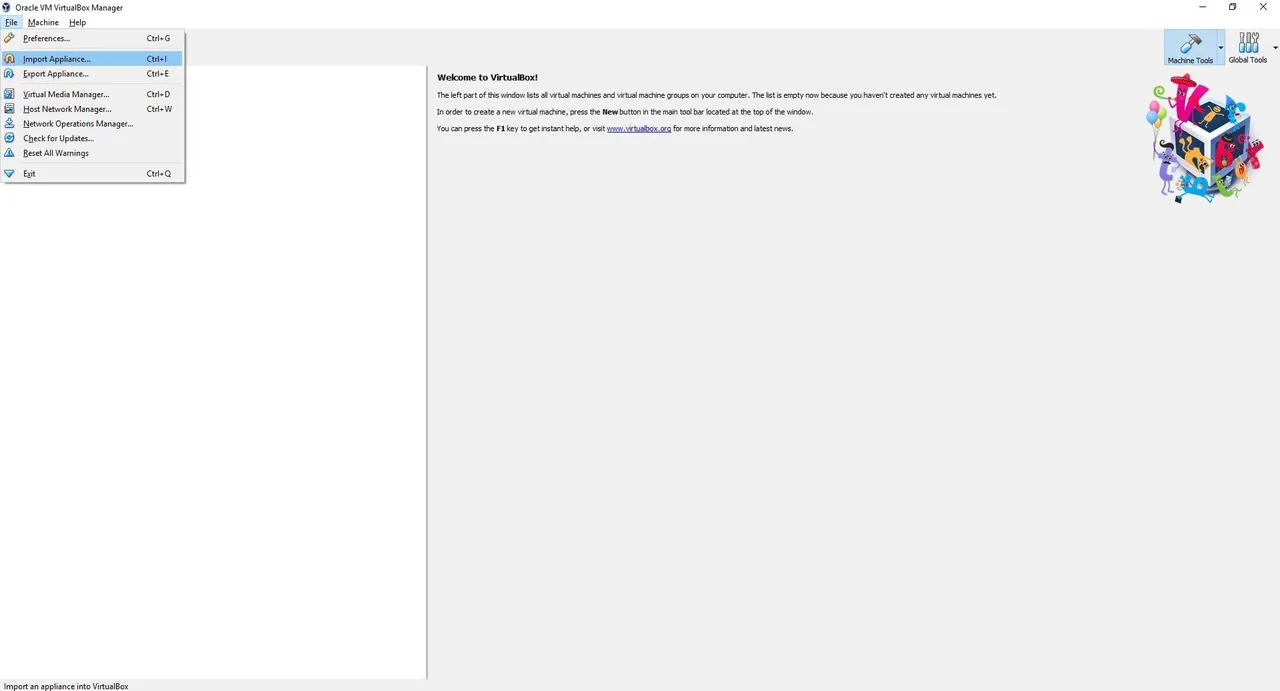Click status bar text "Import an appliance into VirtualBox"

[66, 686]
